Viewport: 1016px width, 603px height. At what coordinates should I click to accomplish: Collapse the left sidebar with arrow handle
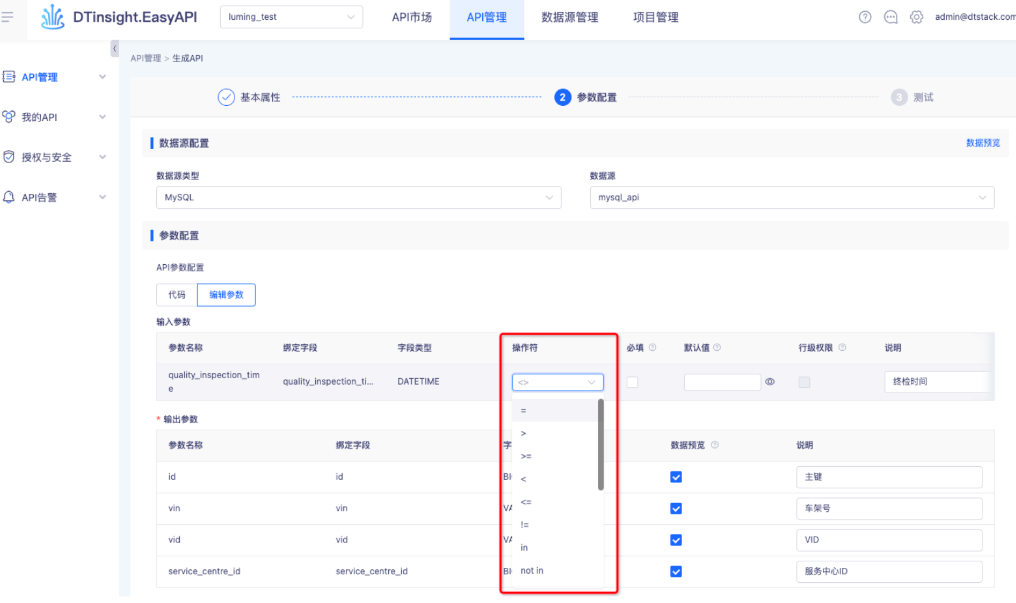114,49
